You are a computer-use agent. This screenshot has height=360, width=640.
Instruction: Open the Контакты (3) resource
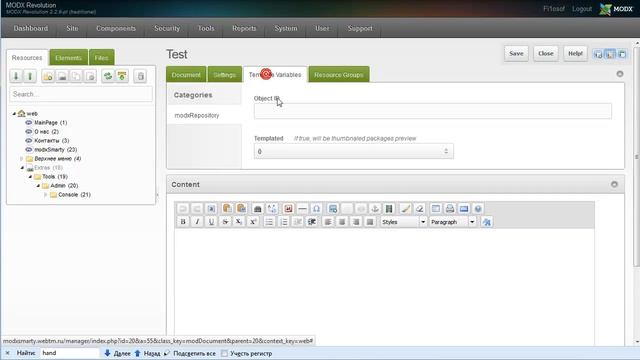tap(52, 140)
